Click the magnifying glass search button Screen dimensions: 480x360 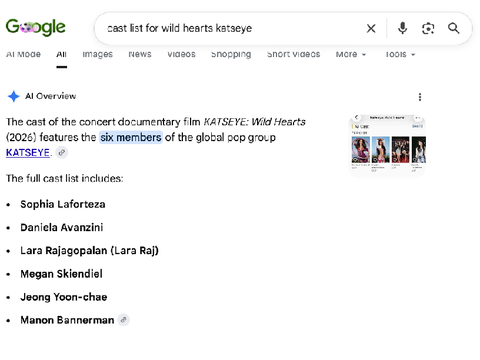[454, 28]
